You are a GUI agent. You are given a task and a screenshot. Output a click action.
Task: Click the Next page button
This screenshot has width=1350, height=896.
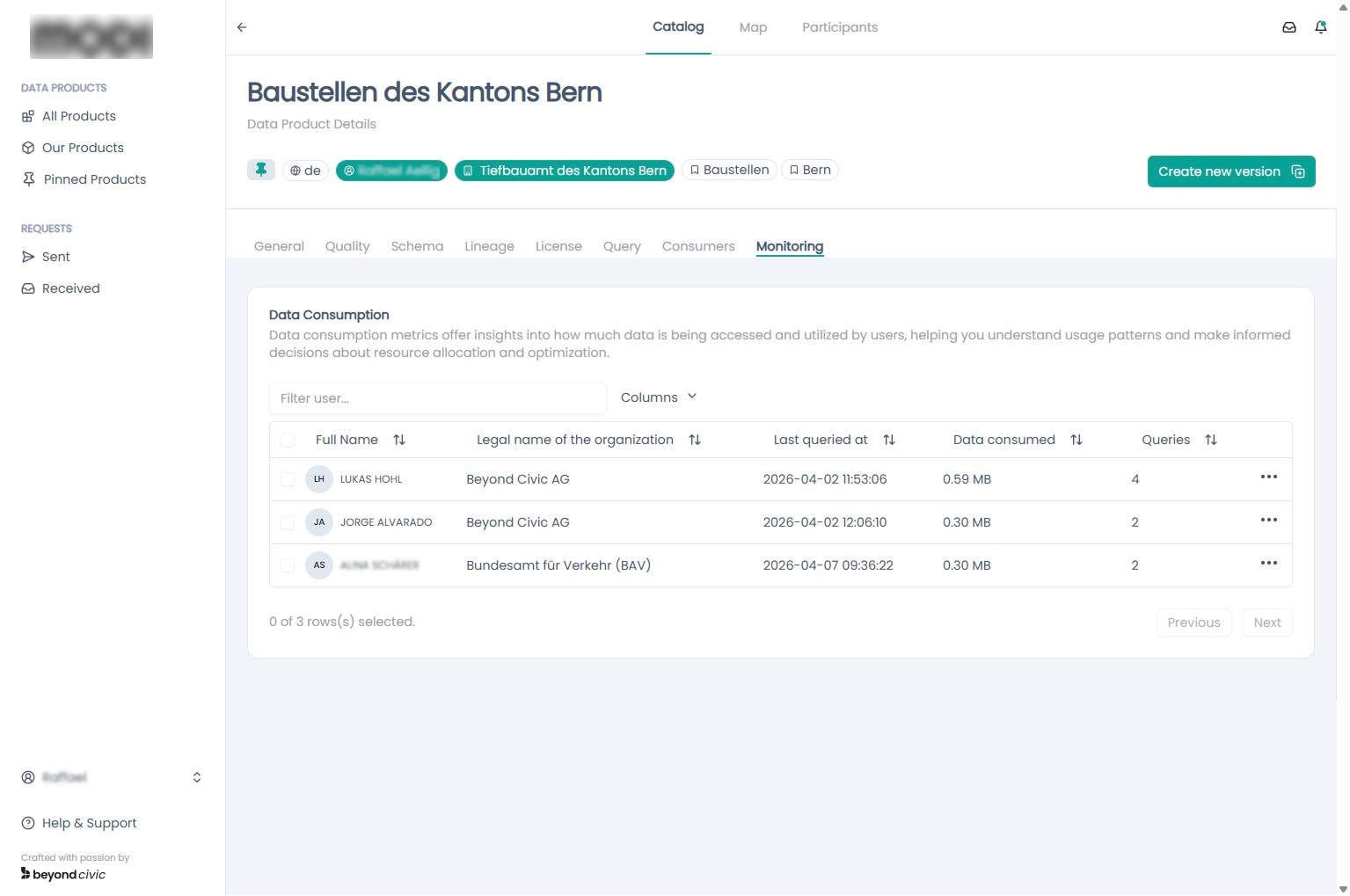(x=1267, y=623)
